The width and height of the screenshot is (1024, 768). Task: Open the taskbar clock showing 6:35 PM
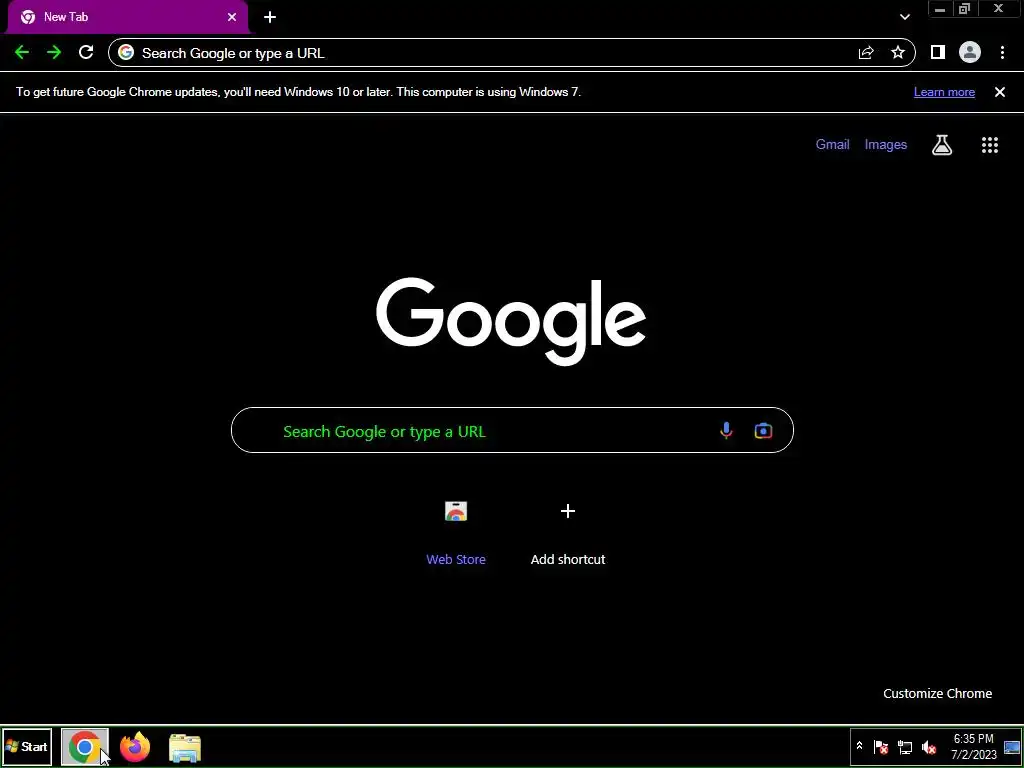(974, 747)
